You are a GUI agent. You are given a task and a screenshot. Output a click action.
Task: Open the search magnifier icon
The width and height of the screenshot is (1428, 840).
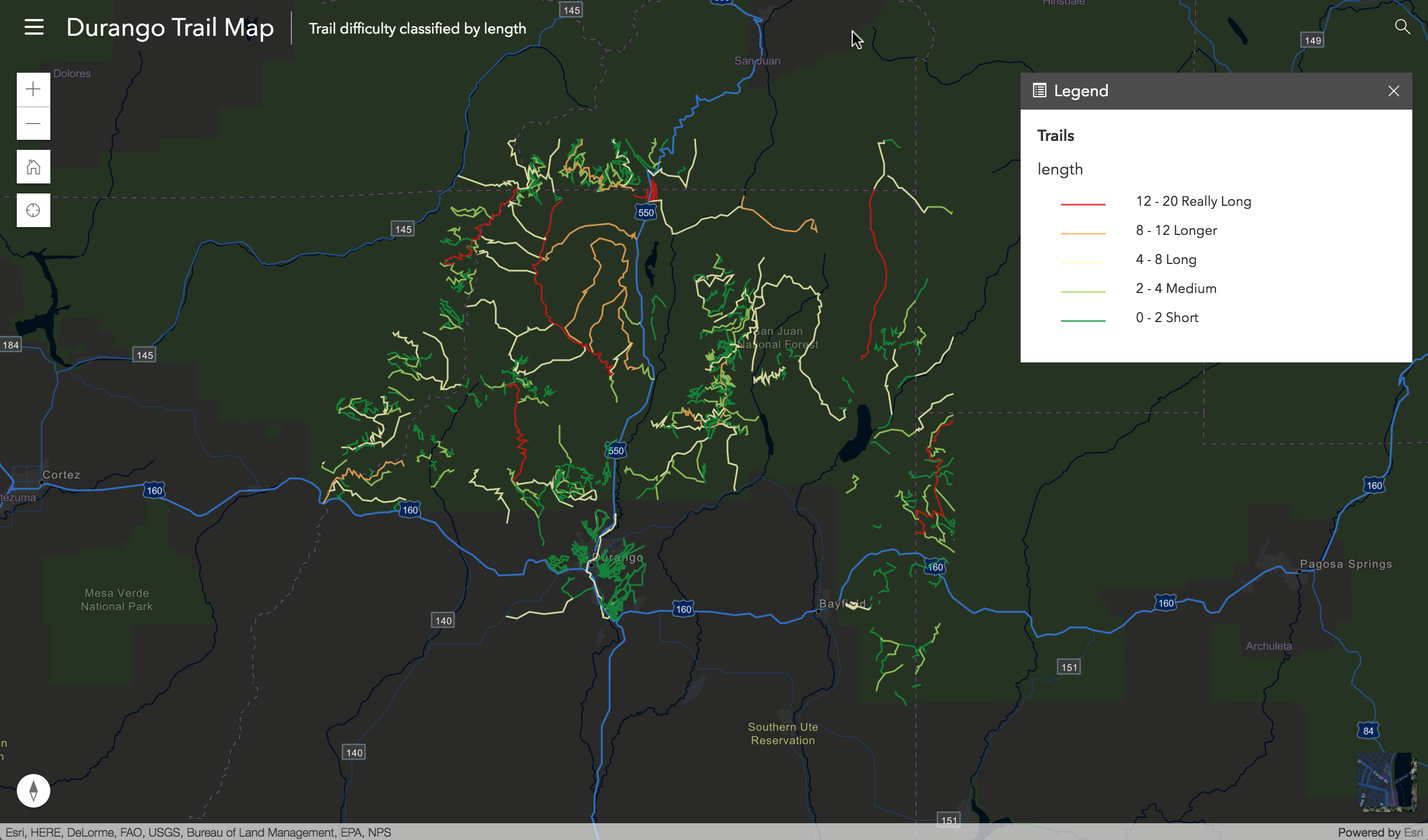click(x=1402, y=27)
